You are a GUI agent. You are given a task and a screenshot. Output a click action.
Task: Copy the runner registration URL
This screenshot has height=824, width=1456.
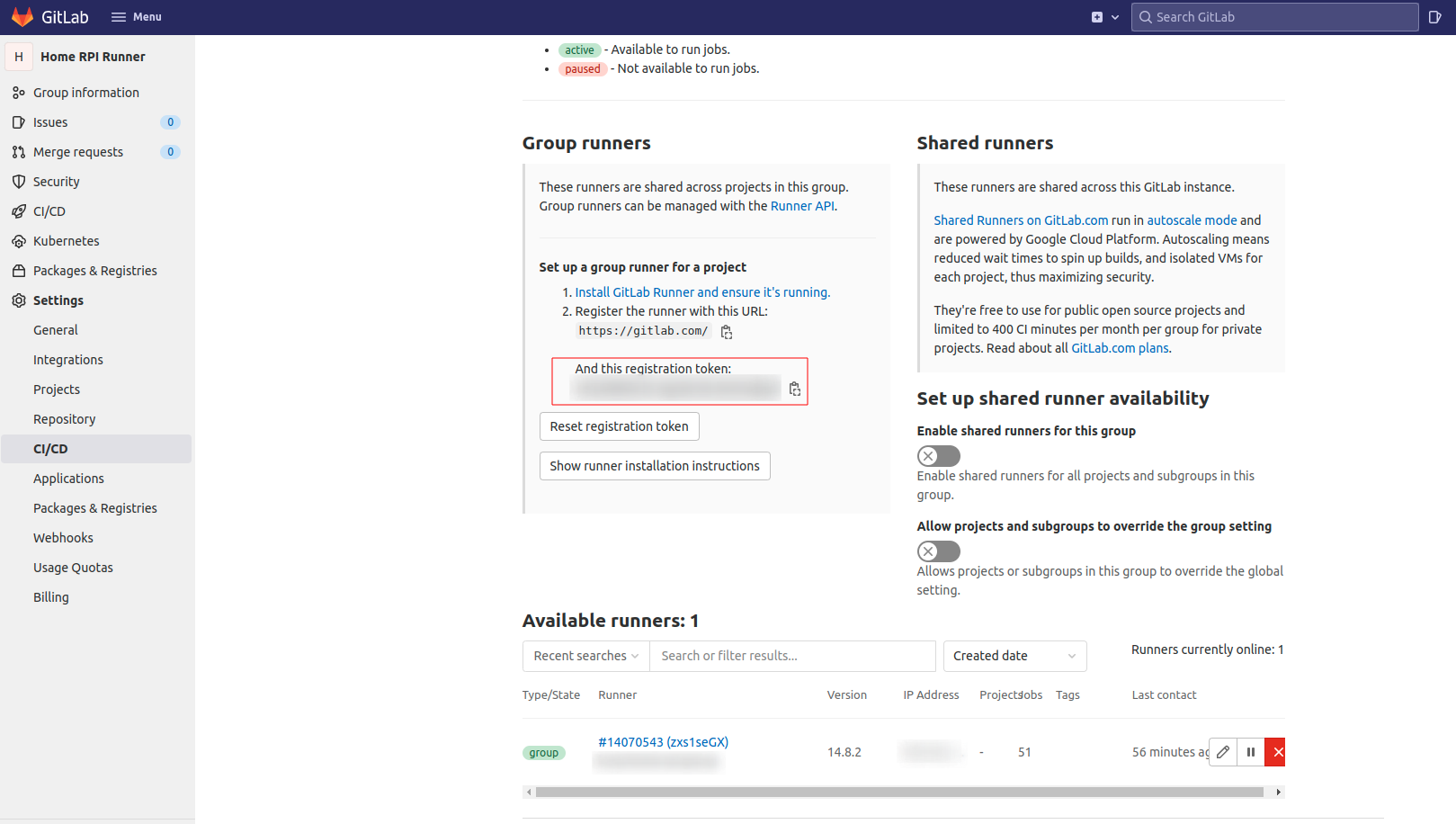tap(727, 332)
